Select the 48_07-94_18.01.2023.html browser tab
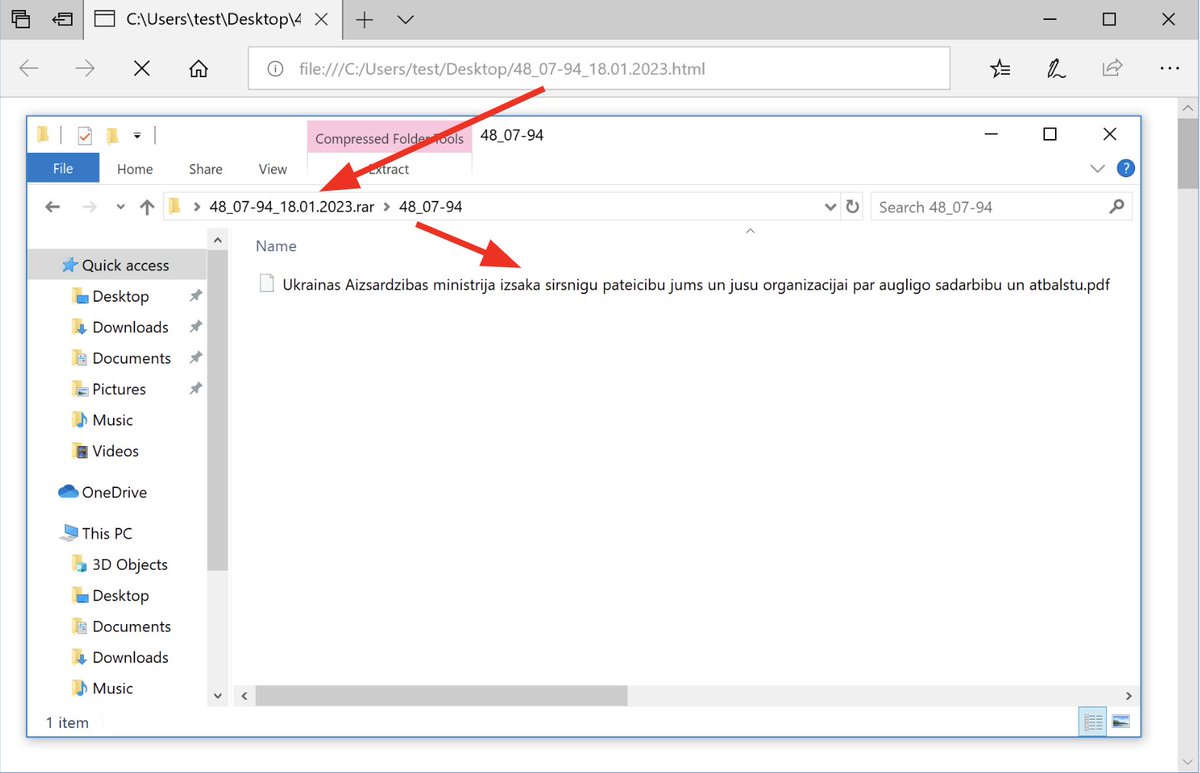The height and width of the screenshot is (773, 1200). coord(214,19)
